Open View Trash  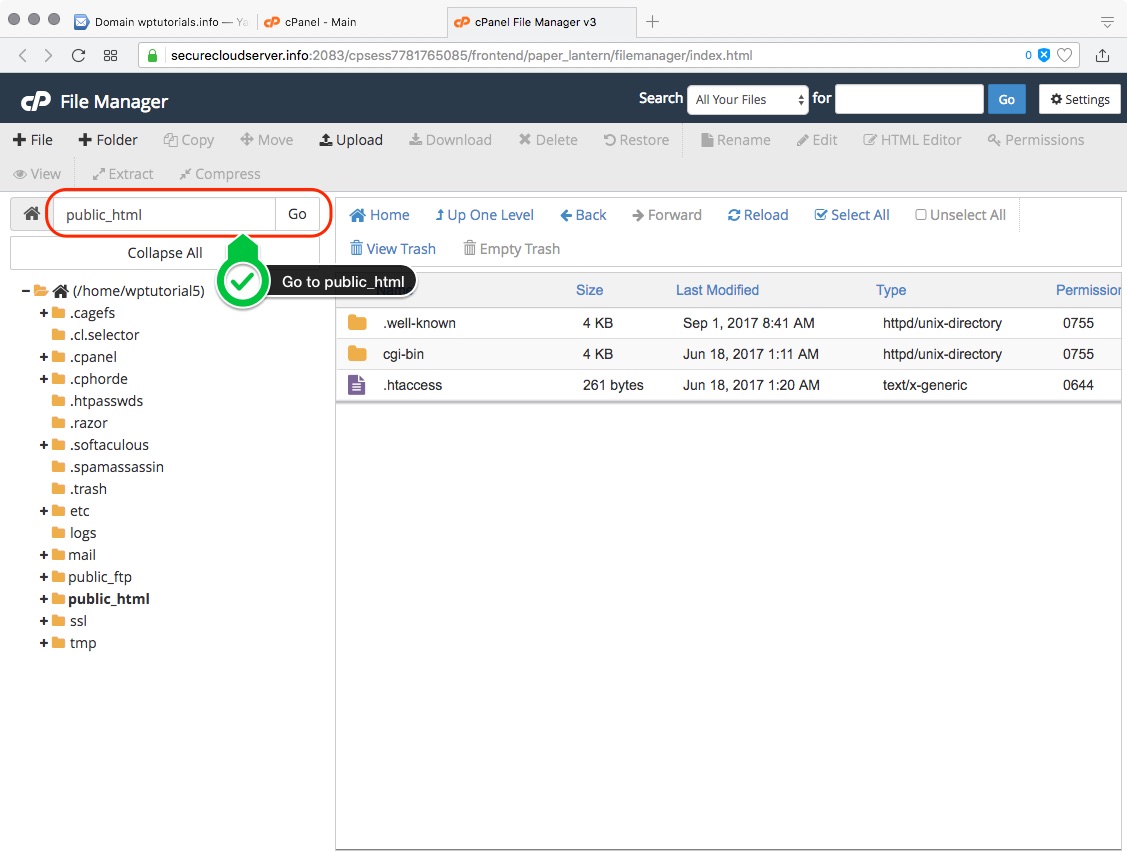392,249
